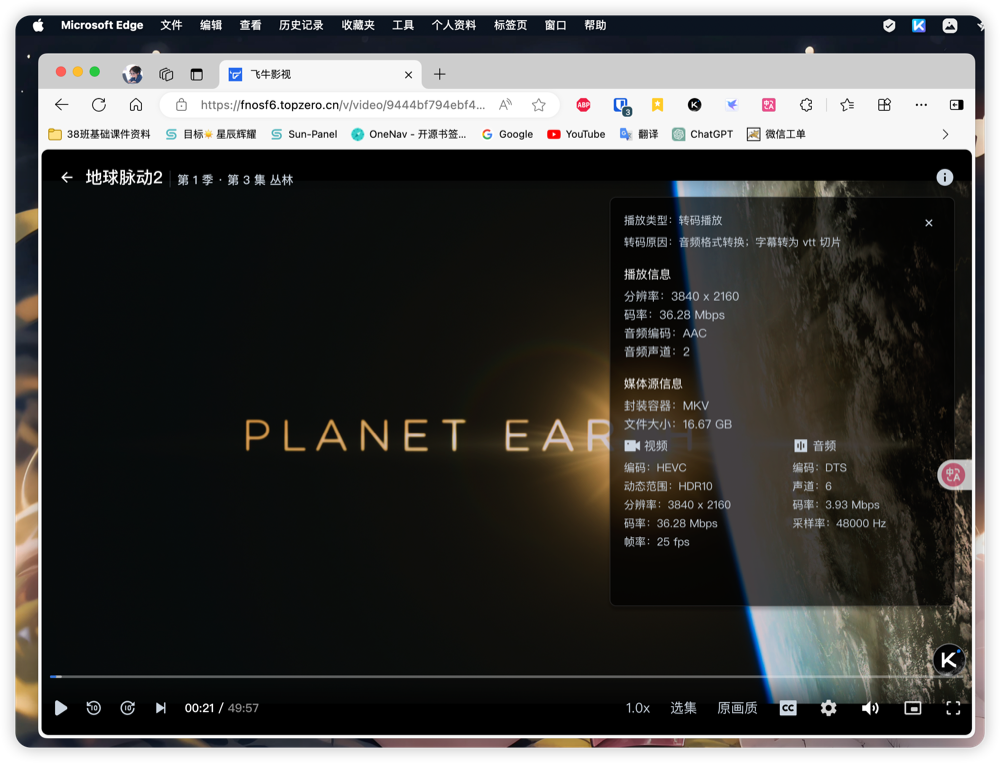Open 帮助 menu
Viewport: 1000px width, 763px height.
tap(595, 26)
